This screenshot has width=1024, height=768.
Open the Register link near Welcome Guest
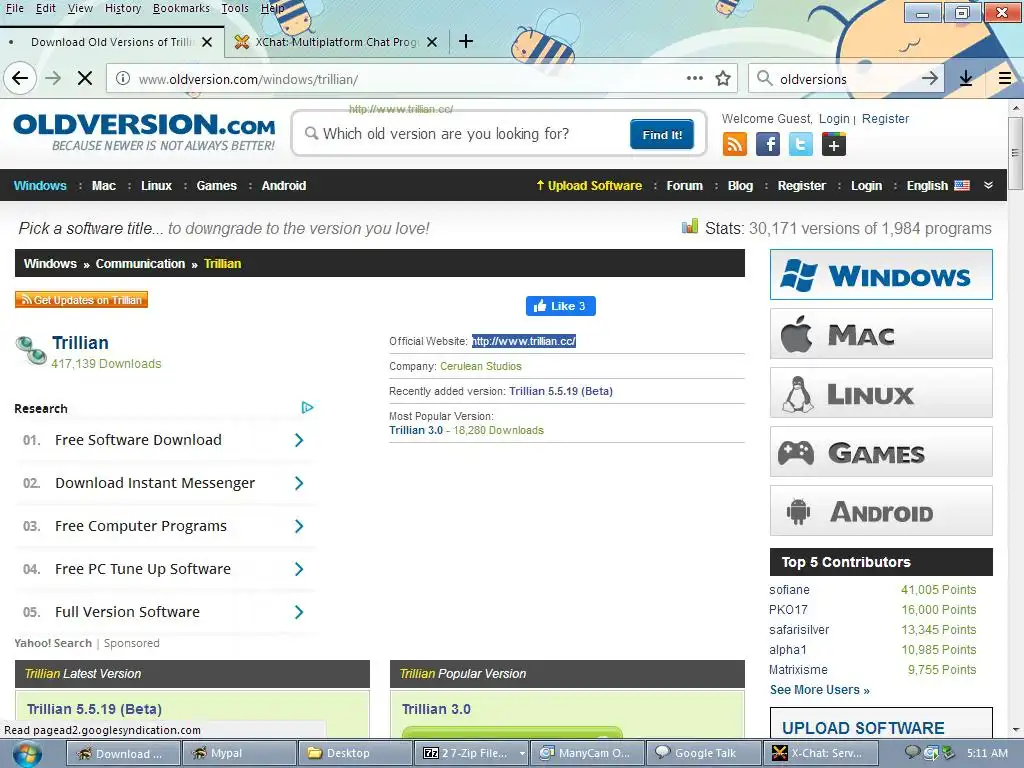(x=885, y=119)
